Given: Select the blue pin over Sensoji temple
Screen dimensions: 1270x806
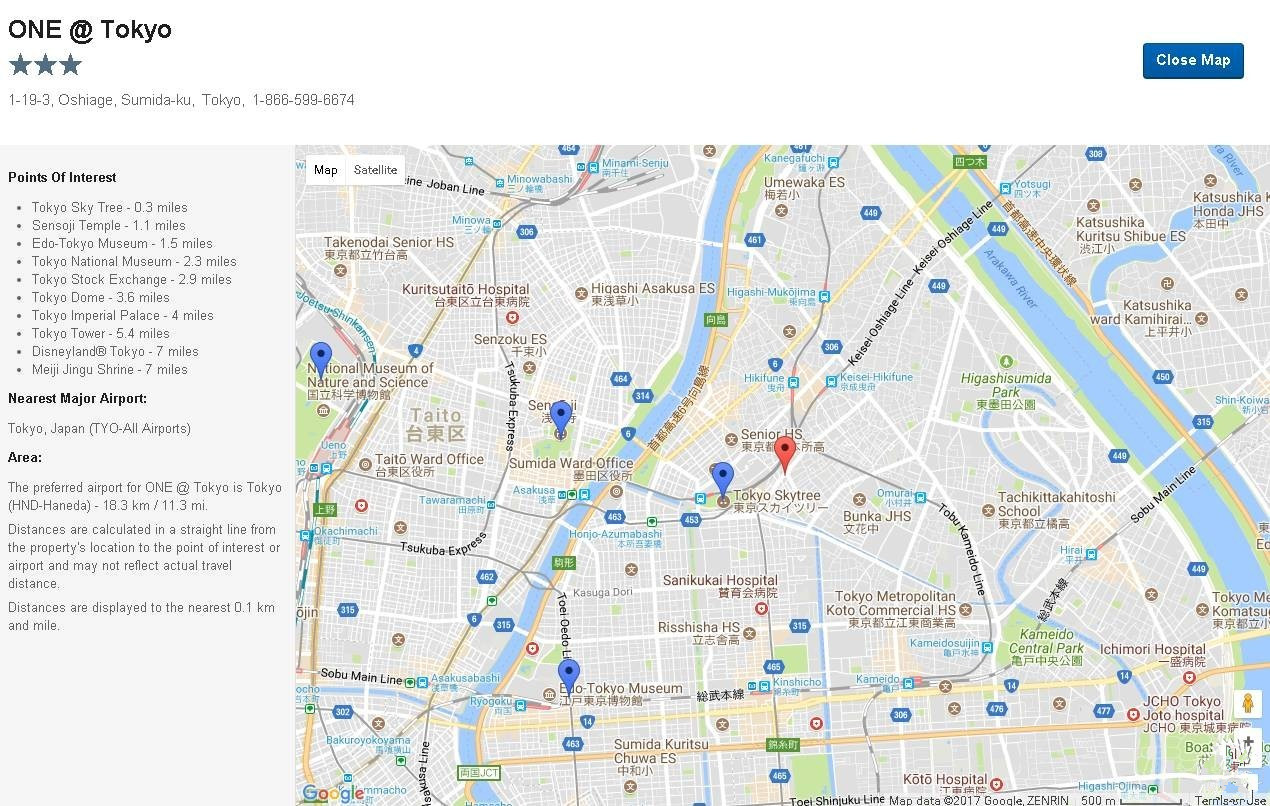Looking at the screenshot, I should 561,418.
